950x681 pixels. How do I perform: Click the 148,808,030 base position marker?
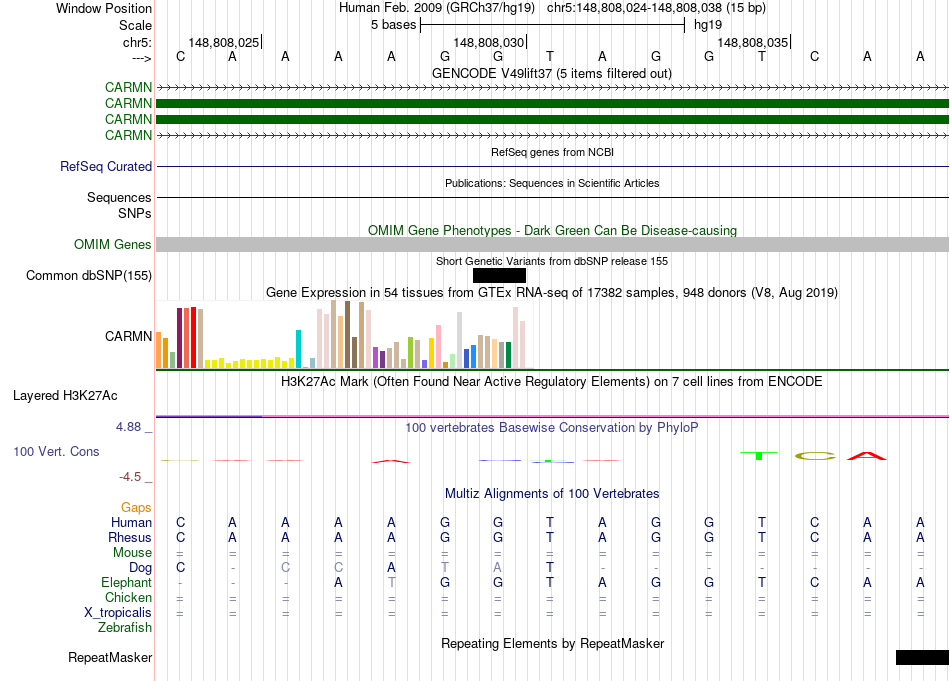point(489,43)
